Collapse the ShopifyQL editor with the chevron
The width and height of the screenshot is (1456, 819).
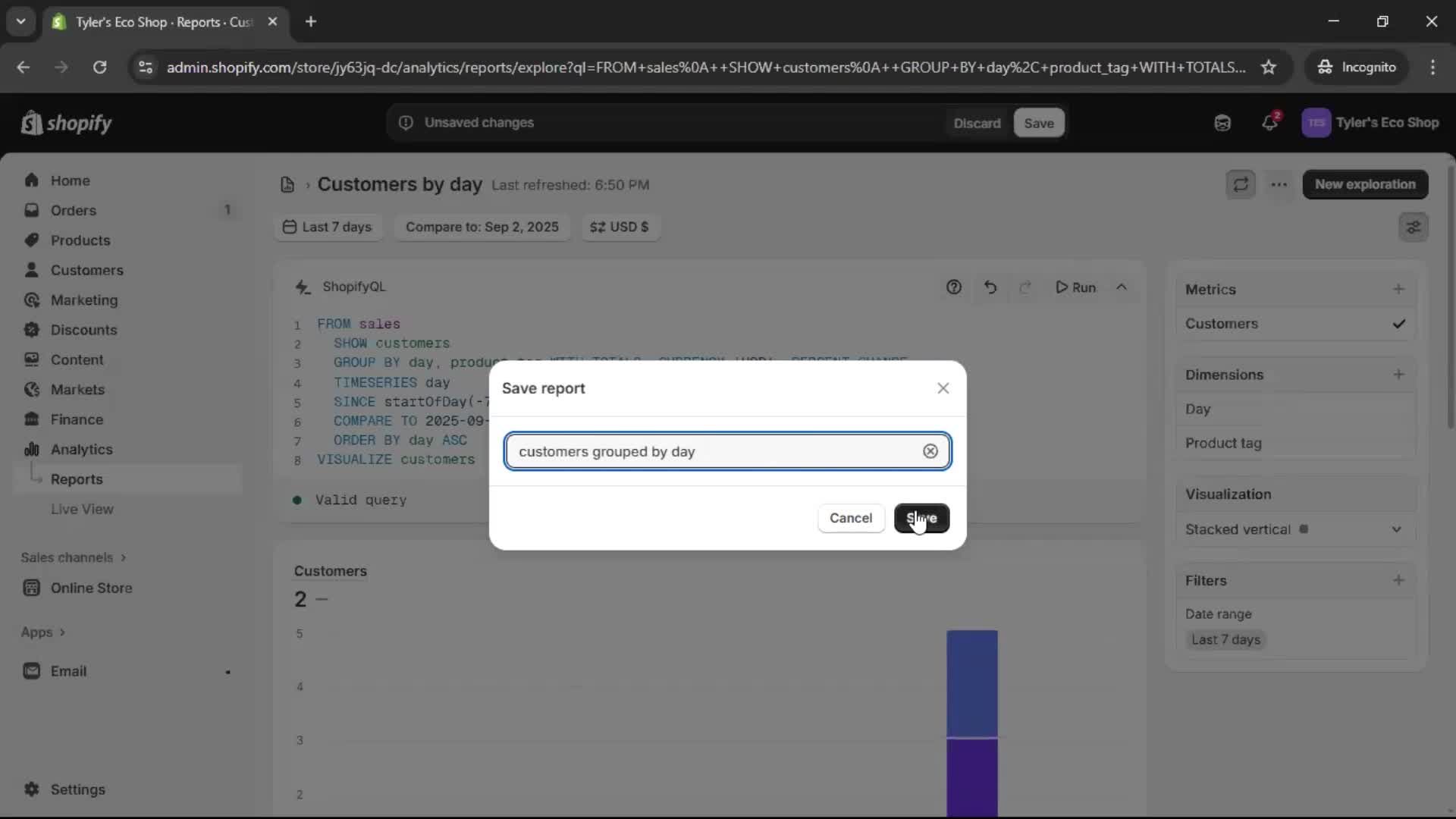[1121, 287]
